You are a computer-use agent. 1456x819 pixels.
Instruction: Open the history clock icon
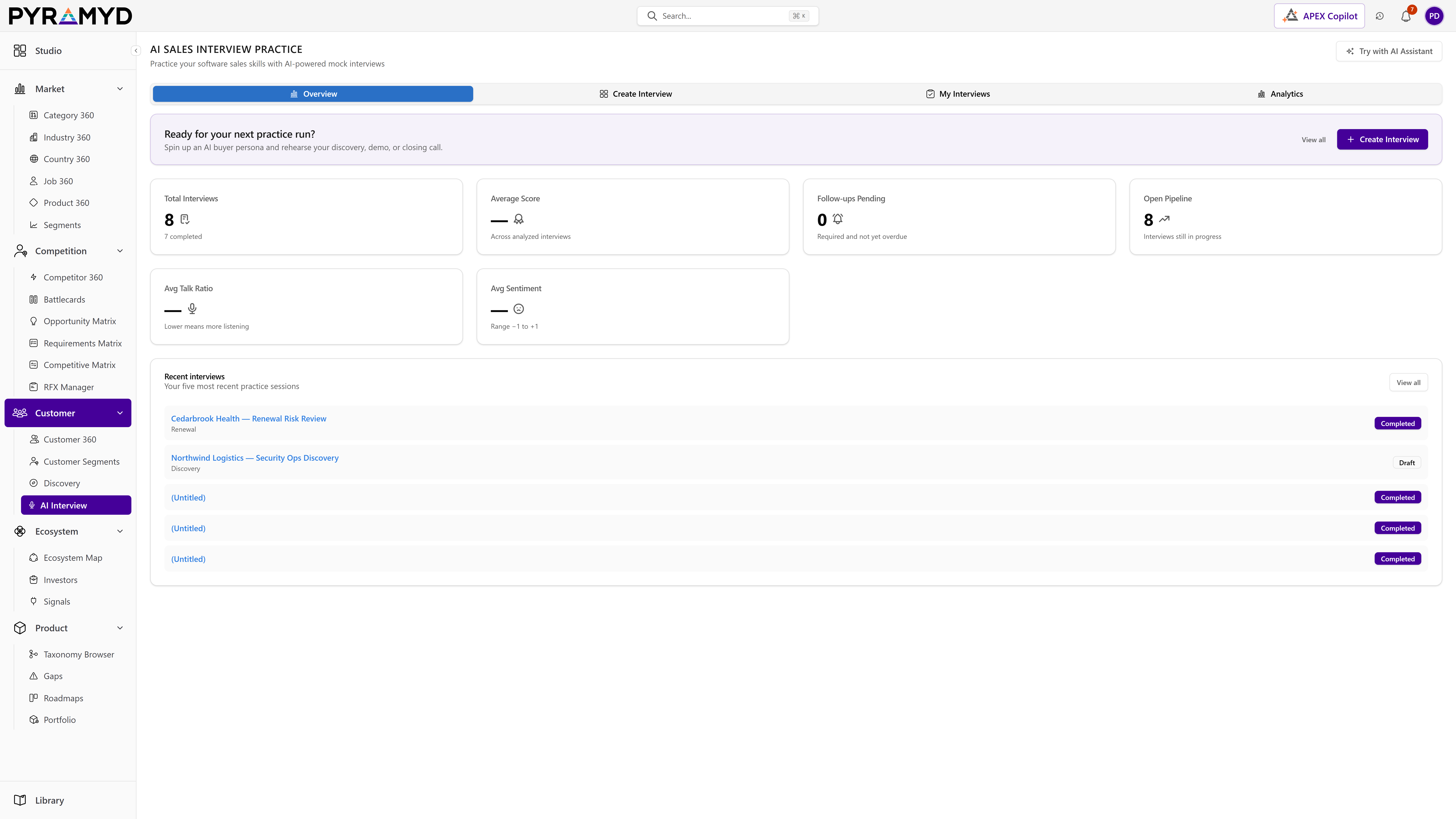tap(1380, 16)
